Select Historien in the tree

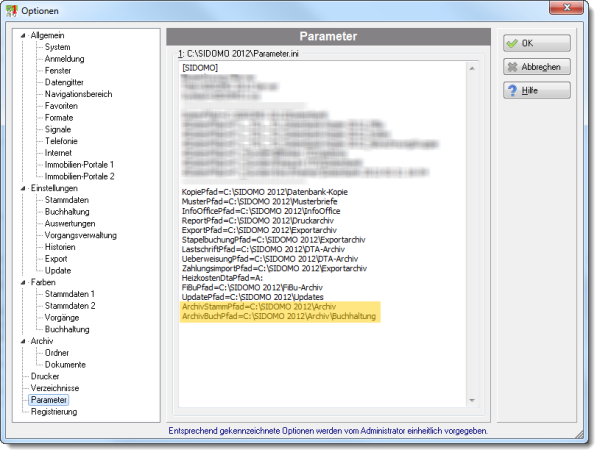tap(60, 247)
